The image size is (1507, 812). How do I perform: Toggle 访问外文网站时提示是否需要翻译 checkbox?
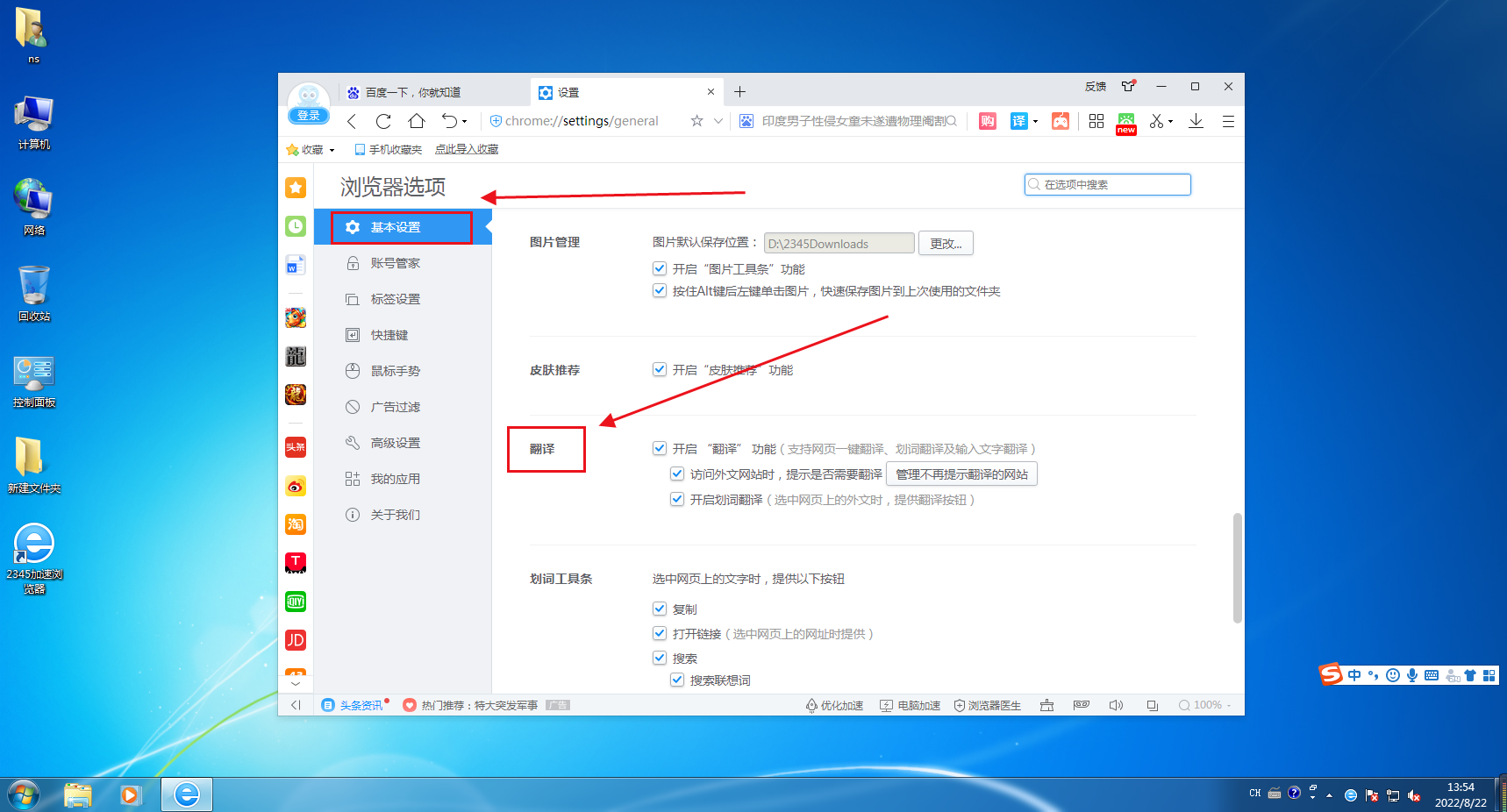tap(677, 474)
